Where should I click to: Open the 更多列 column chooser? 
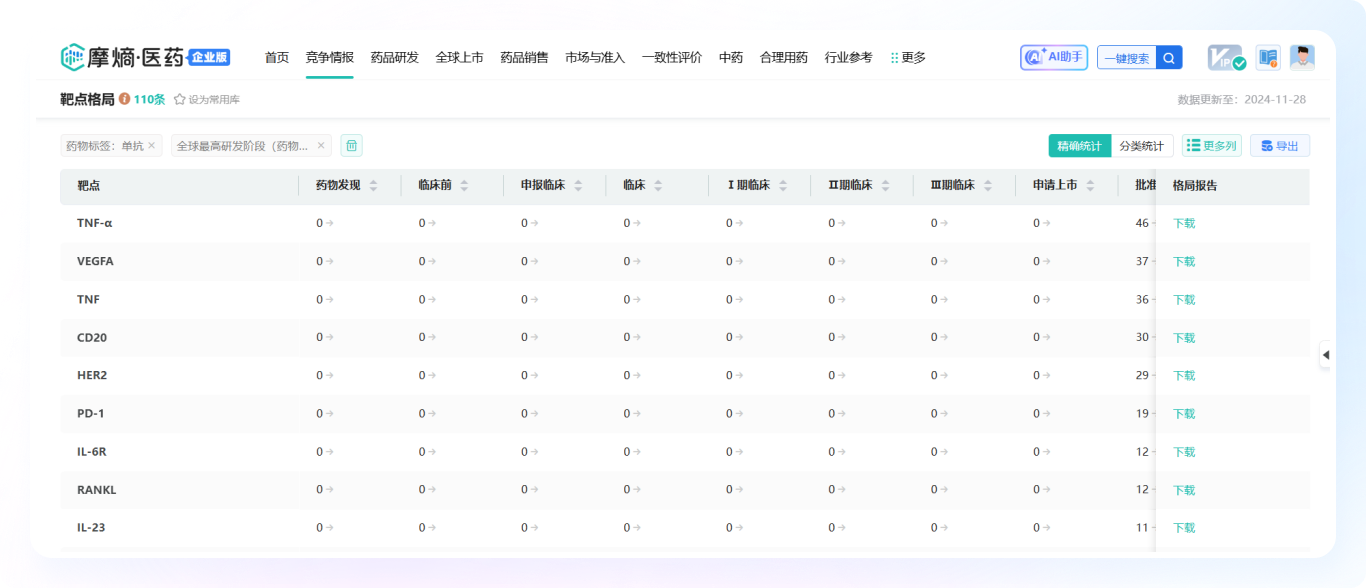point(1211,146)
